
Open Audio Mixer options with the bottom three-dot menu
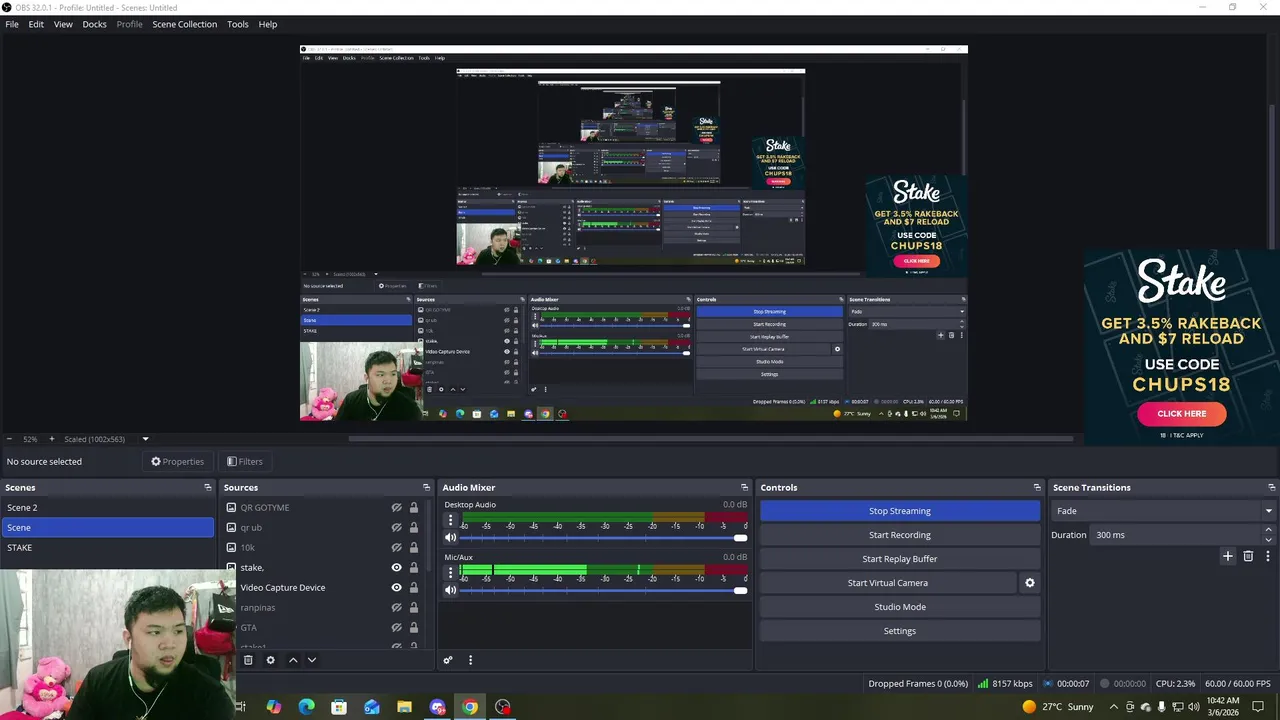pyautogui.click(x=470, y=660)
